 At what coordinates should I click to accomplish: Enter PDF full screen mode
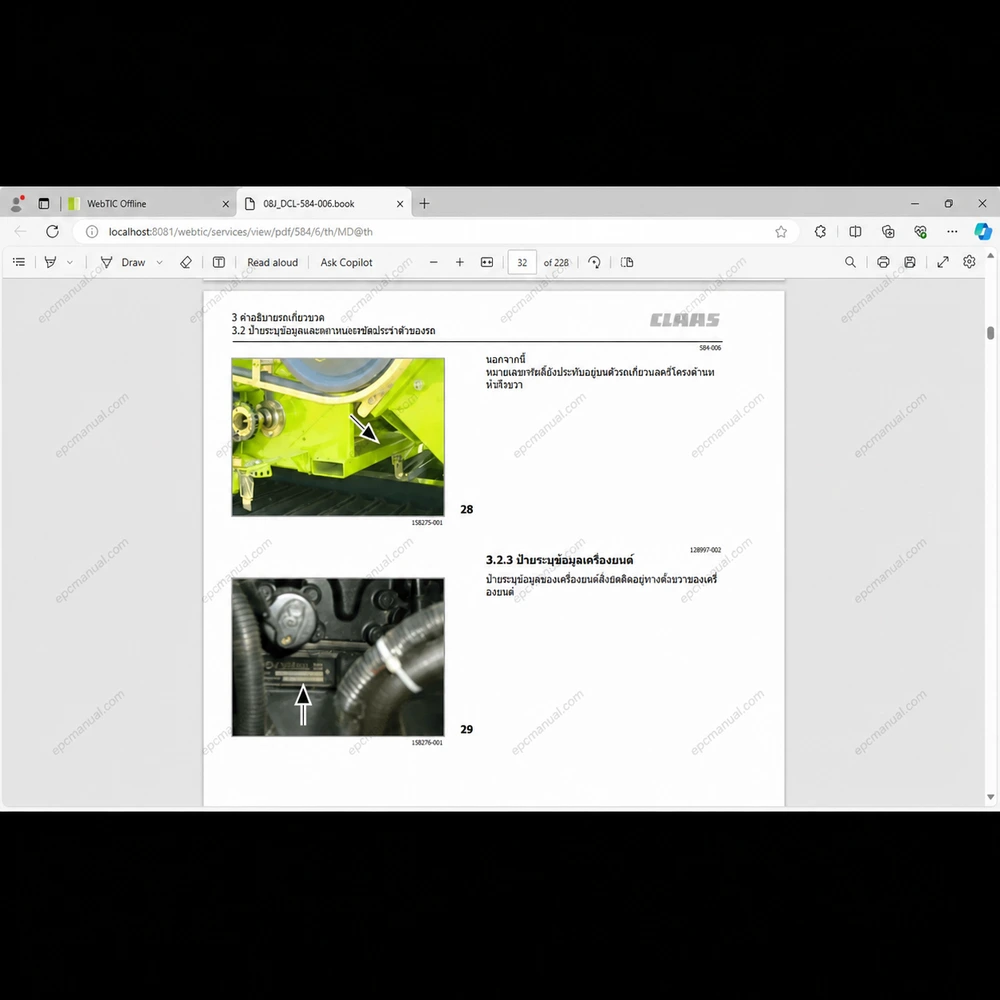pyautogui.click(x=943, y=262)
